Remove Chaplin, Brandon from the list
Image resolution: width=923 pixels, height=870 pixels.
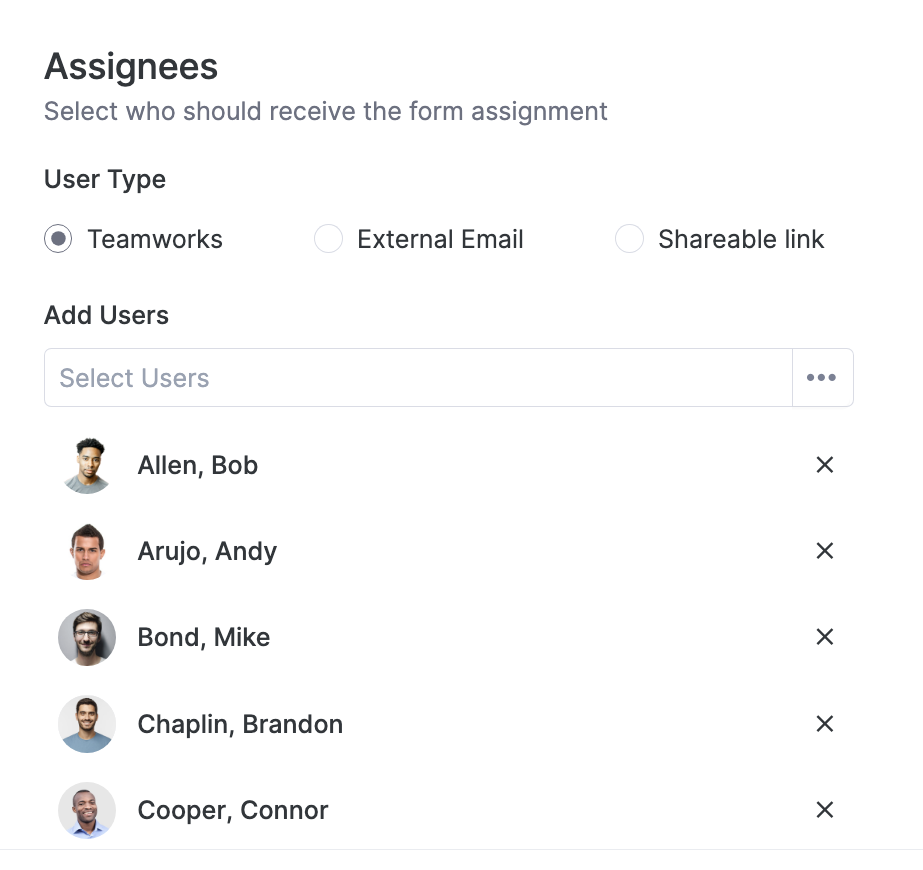coord(824,724)
